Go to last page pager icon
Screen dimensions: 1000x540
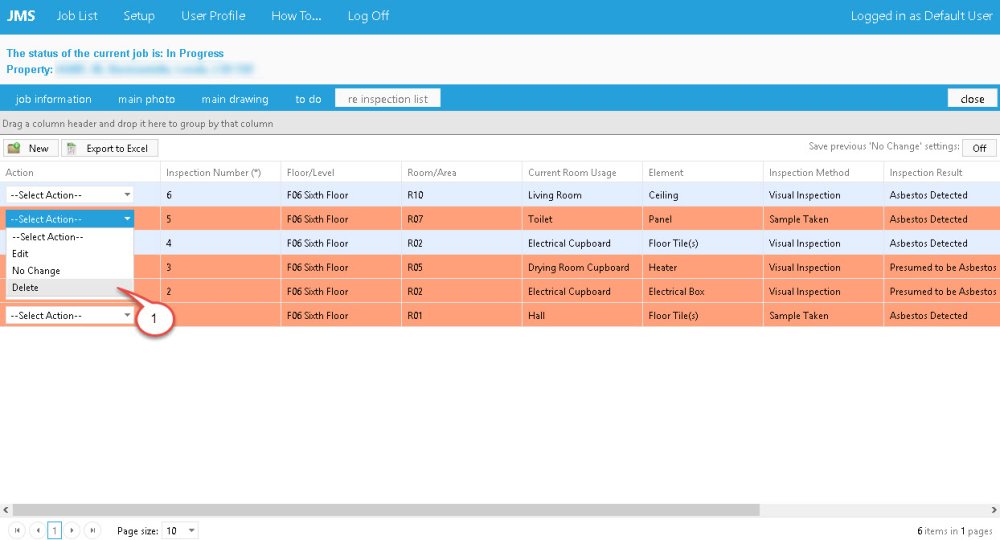click(x=92, y=530)
